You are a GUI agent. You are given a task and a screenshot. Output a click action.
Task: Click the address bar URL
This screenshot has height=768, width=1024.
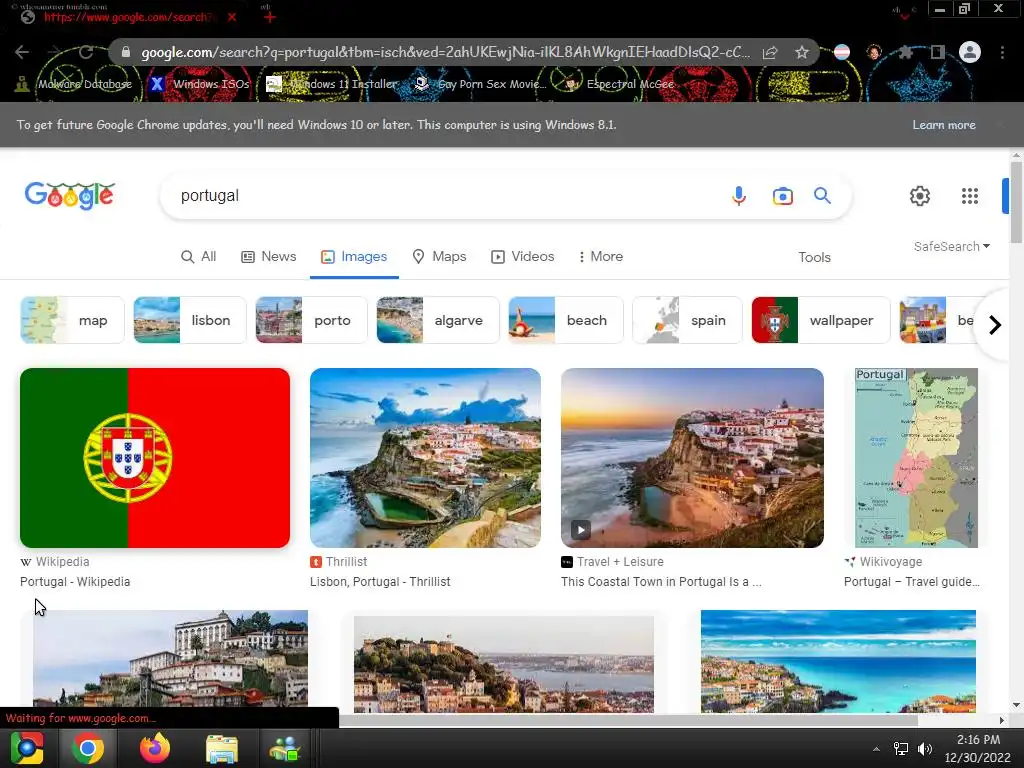point(445,52)
